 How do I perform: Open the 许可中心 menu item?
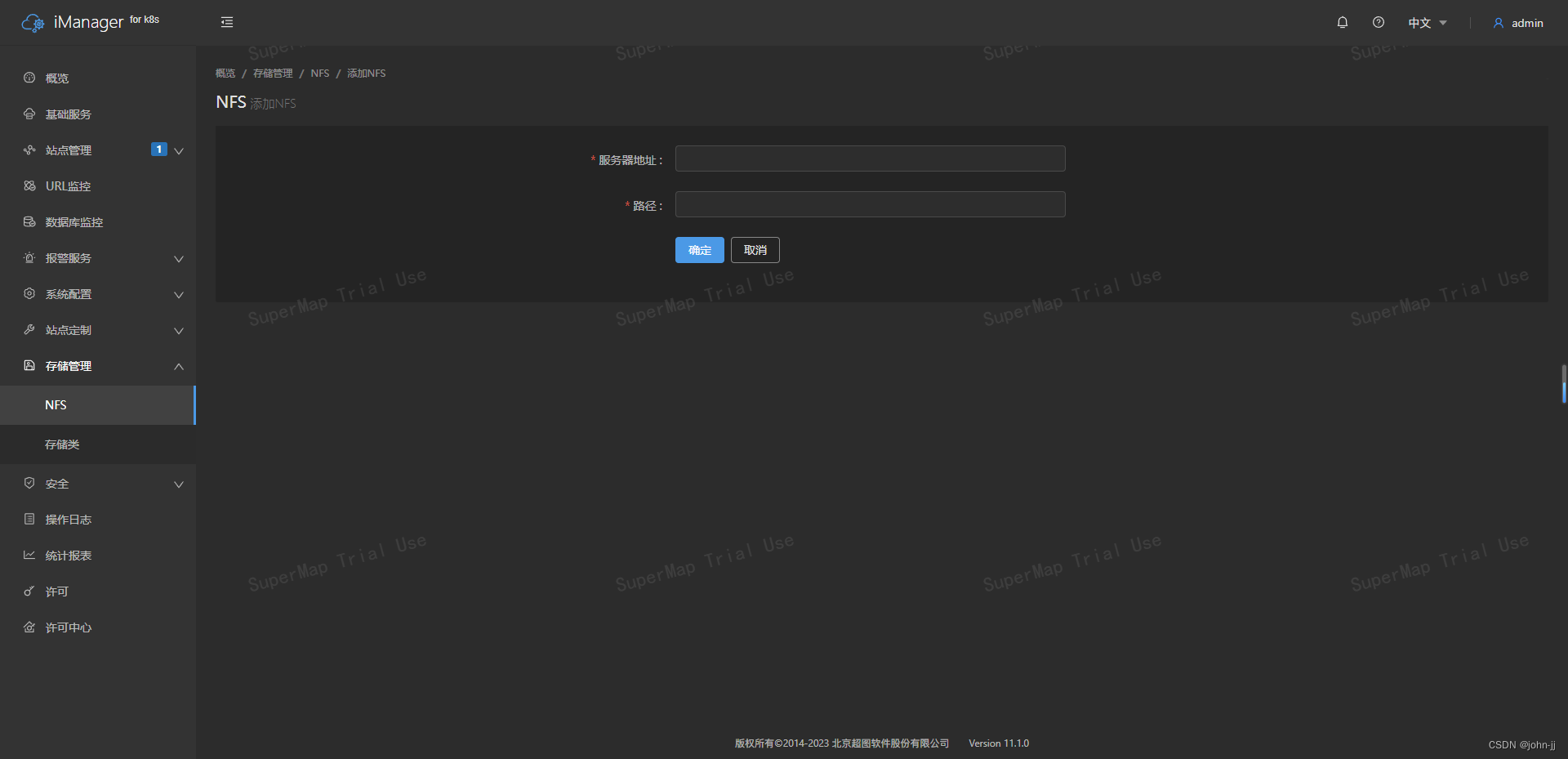pos(98,627)
